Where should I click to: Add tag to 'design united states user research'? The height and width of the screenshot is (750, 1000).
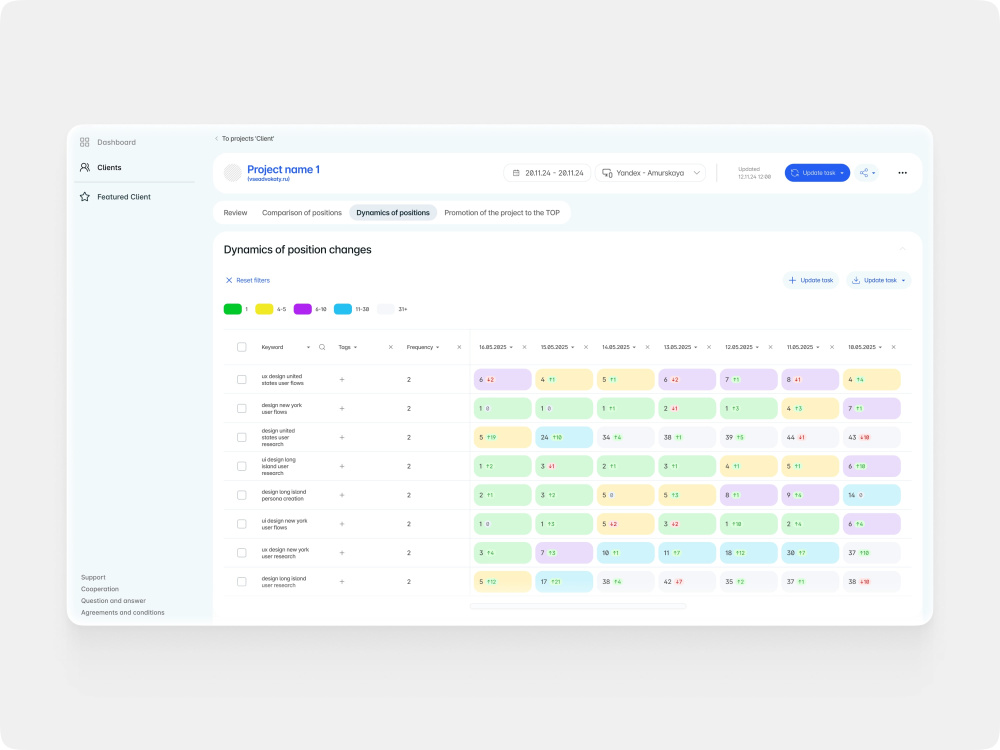pos(342,438)
